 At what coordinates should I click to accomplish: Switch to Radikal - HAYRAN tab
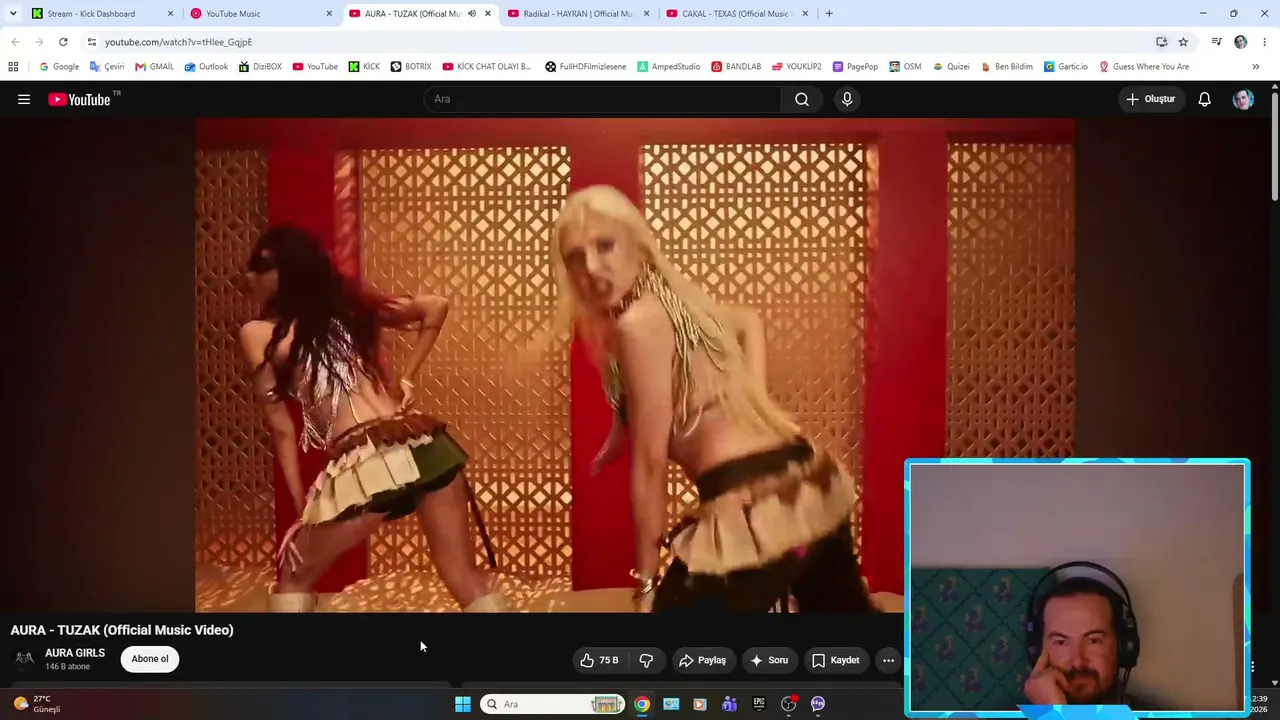[579, 13]
